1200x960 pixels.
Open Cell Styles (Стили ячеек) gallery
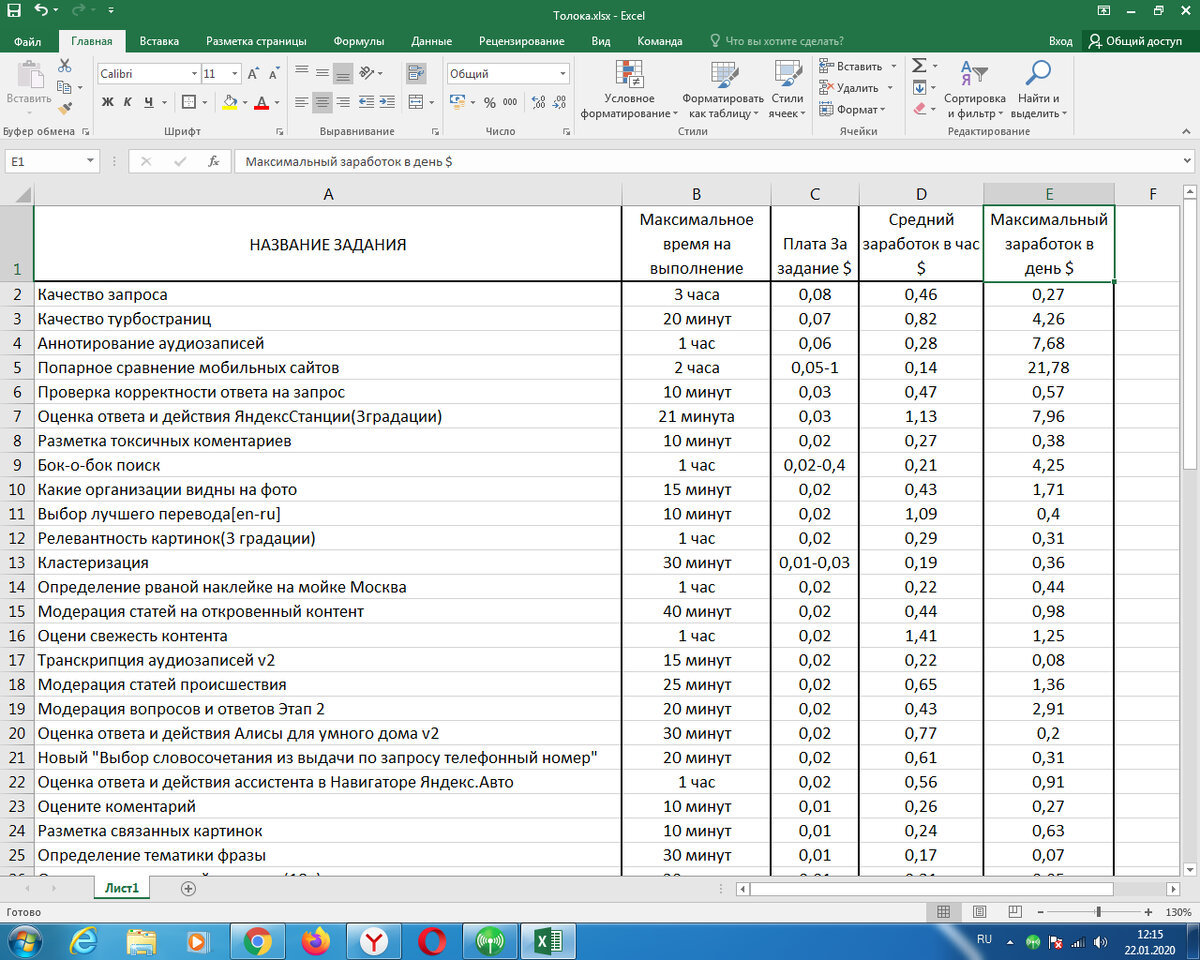(787, 89)
